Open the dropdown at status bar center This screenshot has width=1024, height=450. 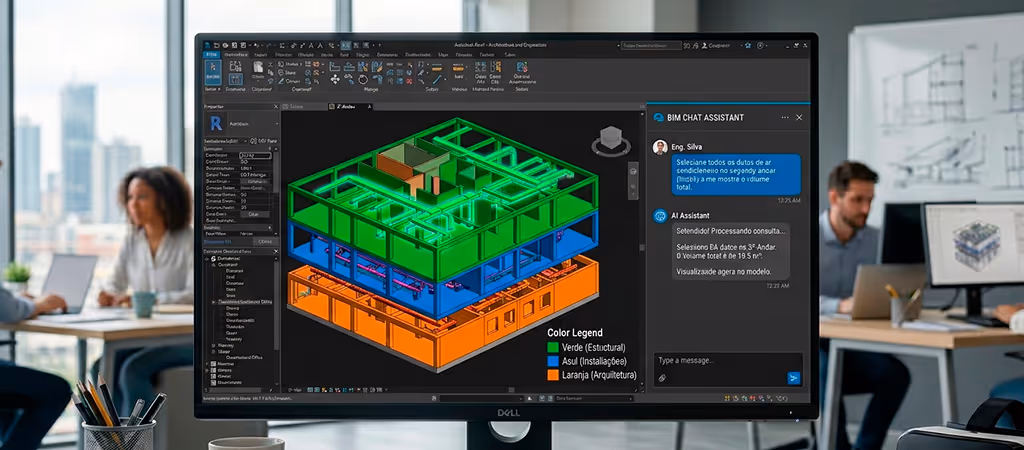pos(481,398)
